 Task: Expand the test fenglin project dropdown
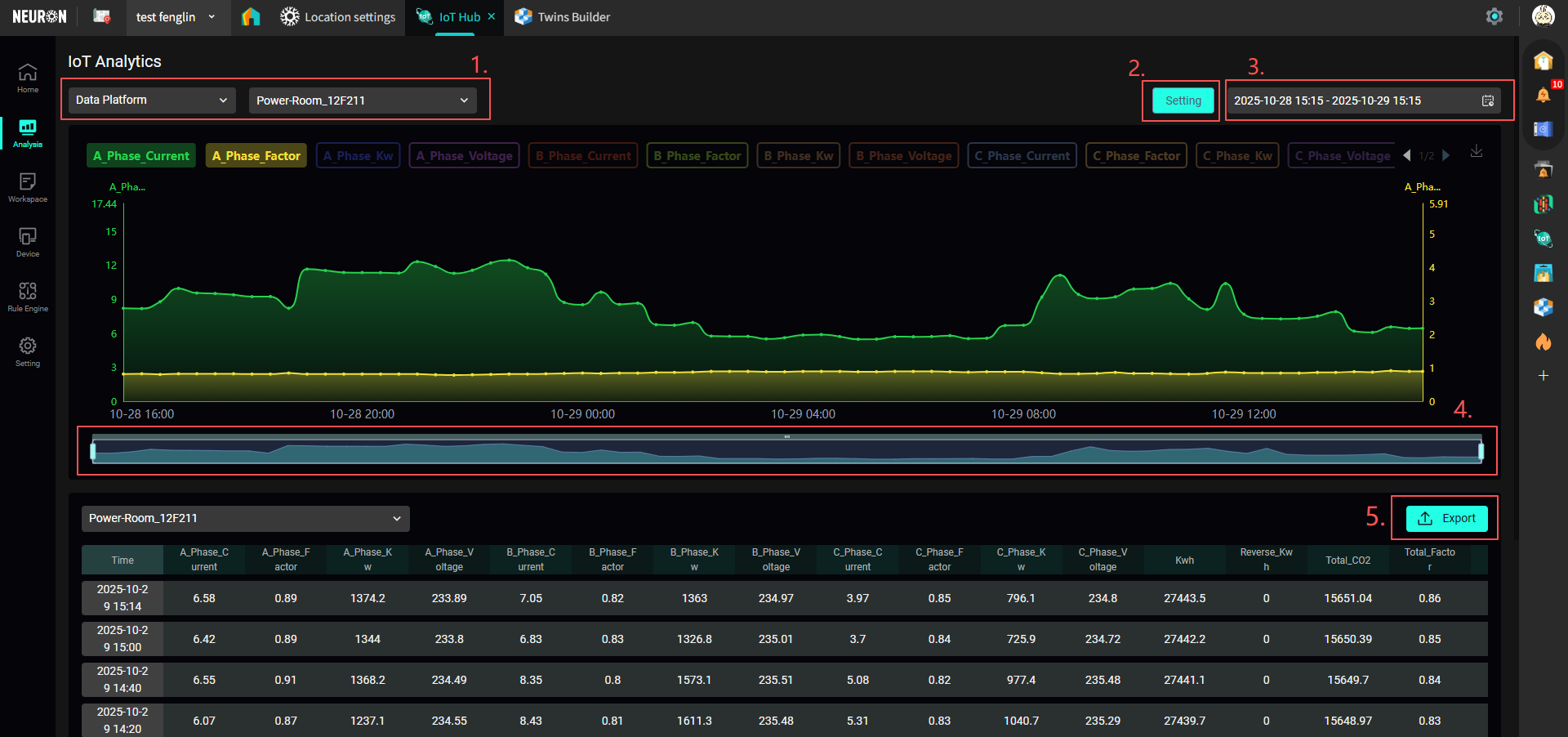coord(176,17)
